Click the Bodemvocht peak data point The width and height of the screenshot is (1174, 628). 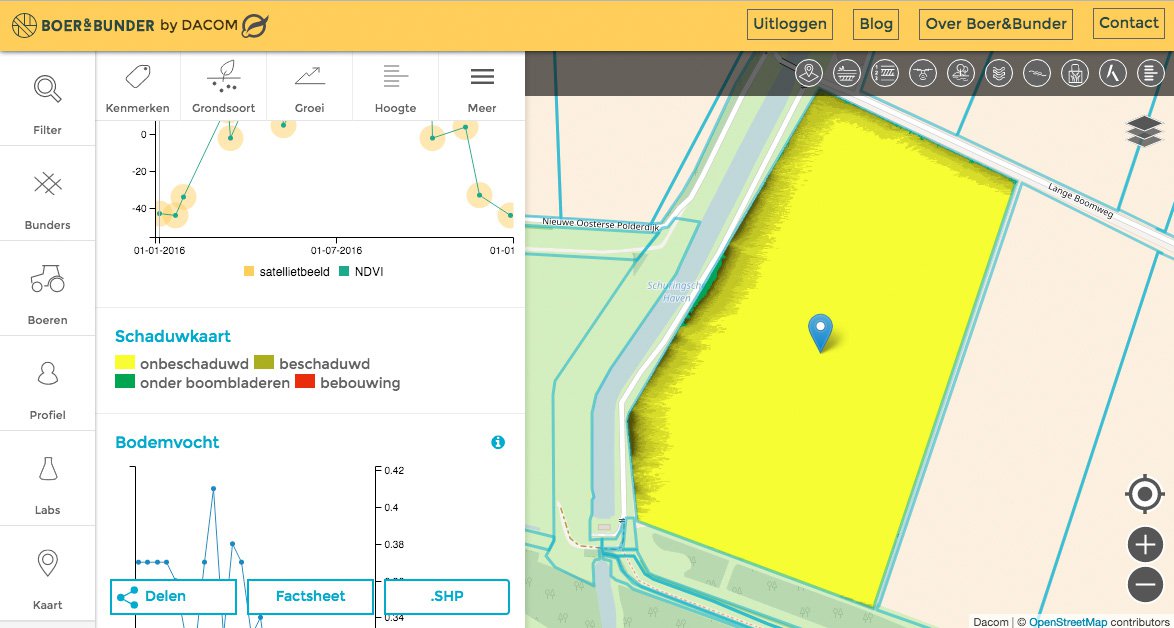click(213, 489)
